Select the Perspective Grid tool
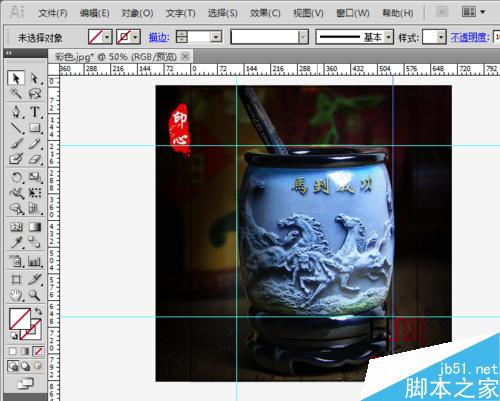Viewport: 500px width, 401px height. (35, 209)
